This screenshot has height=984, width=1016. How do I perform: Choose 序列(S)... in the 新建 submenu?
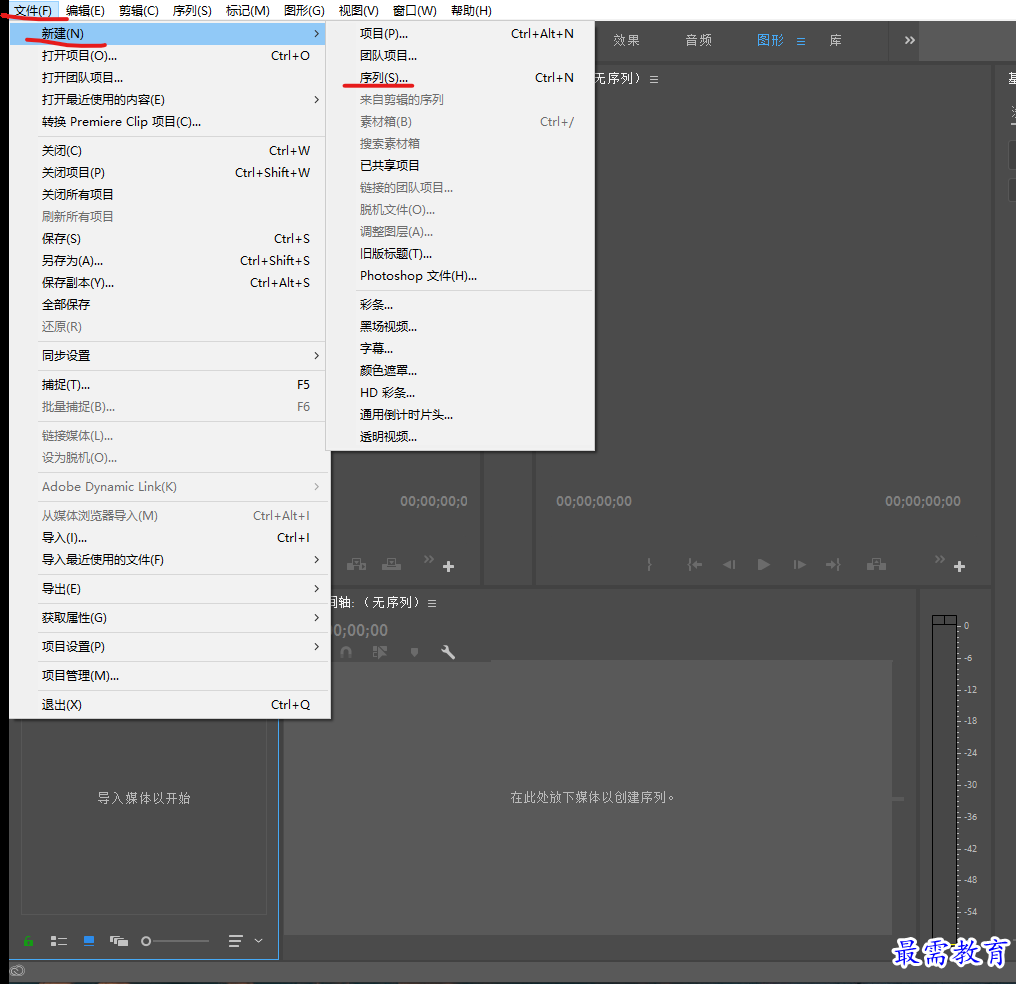pyautogui.click(x=460, y=78)
